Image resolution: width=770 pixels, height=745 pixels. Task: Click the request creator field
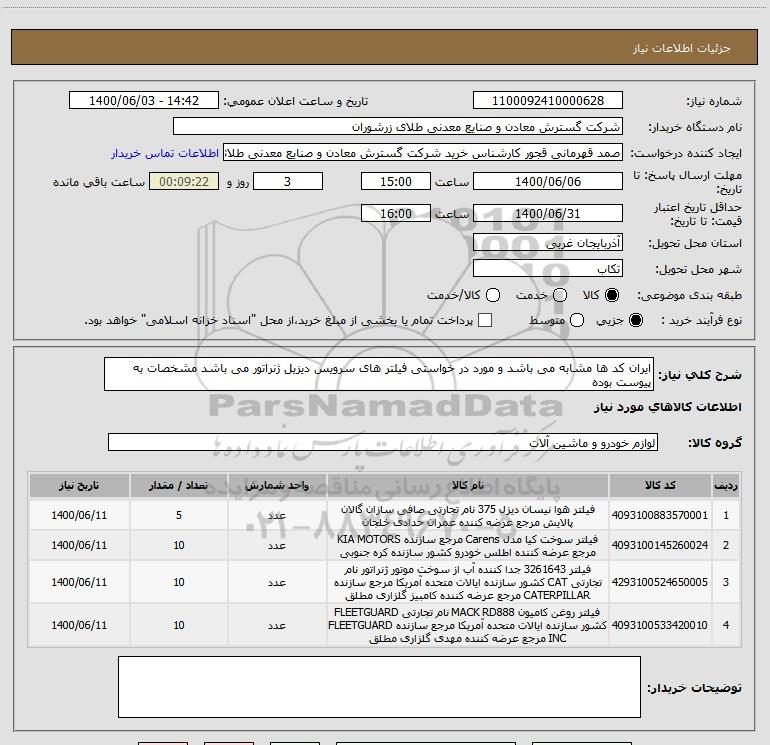423,153
